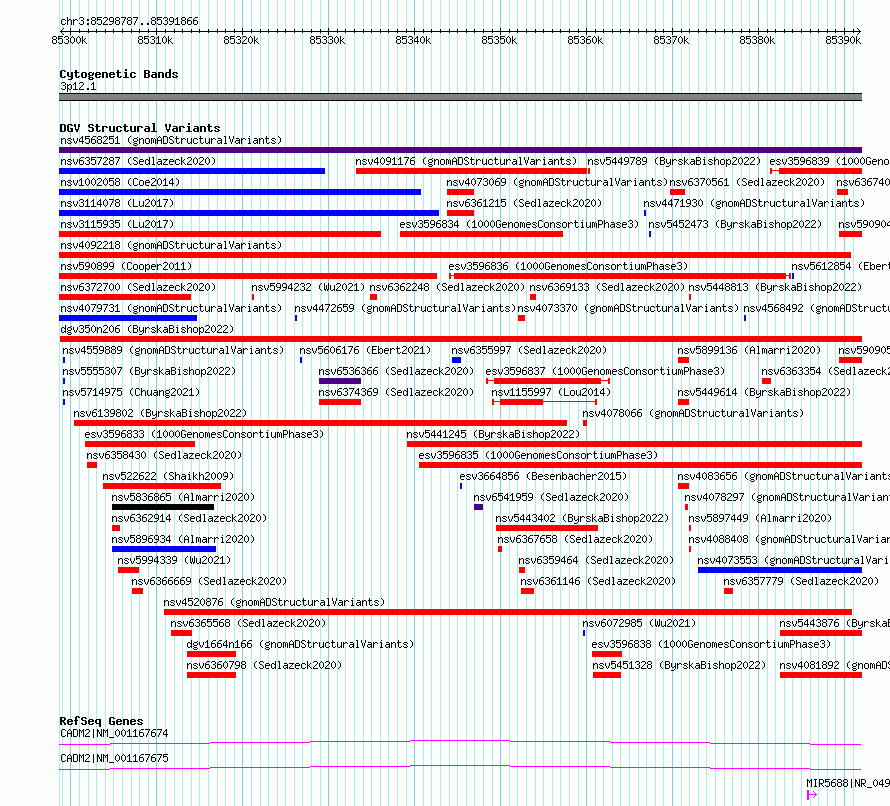Open the esv3596834 1000Genomes variant label
890x806 pixels.
click(x=519, y=224)
